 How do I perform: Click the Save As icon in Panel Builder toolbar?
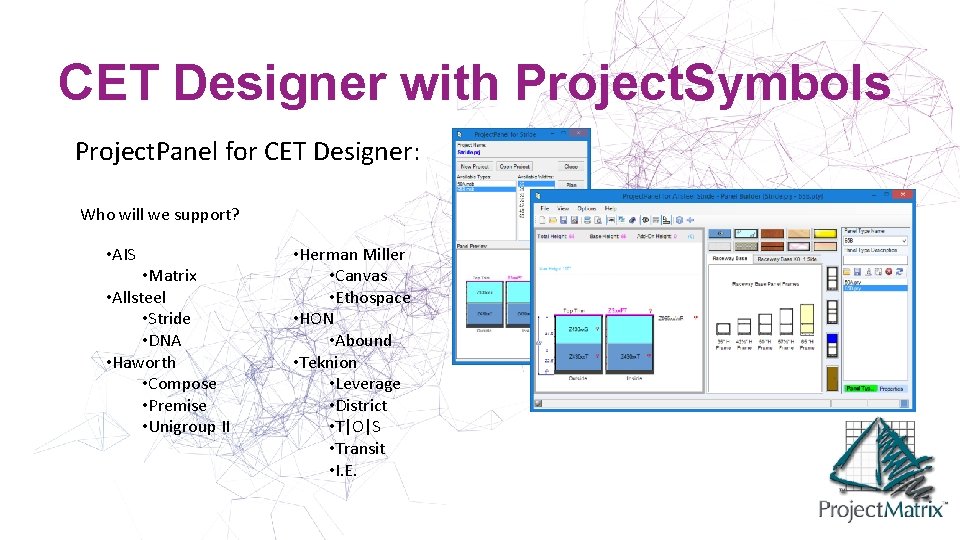pos(574,220)
